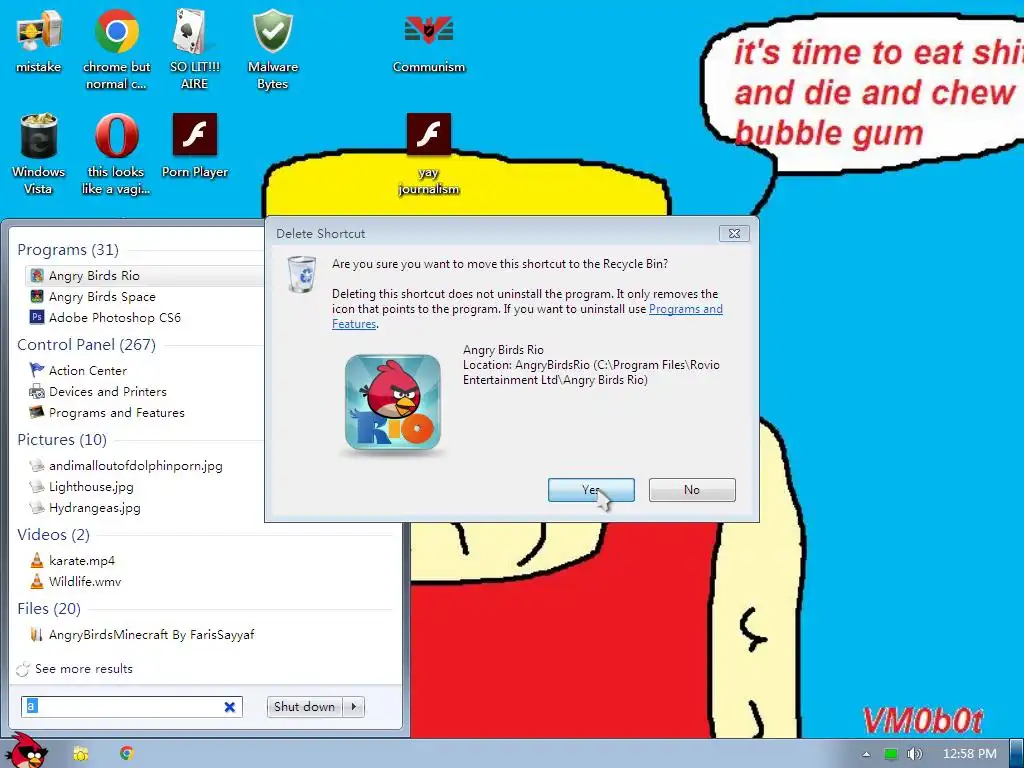Open Action Center from Control Panel results
This screenshot has height=768, width=1024.
point(88,370)
